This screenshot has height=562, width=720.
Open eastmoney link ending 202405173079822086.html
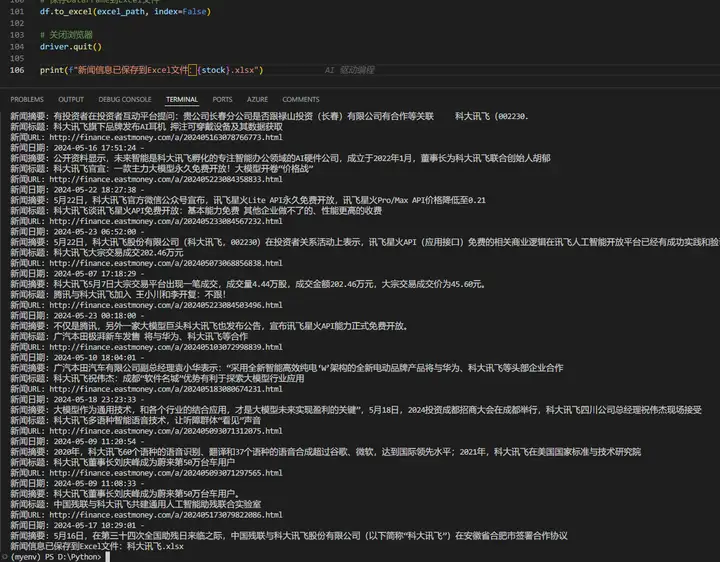point(166,515)
